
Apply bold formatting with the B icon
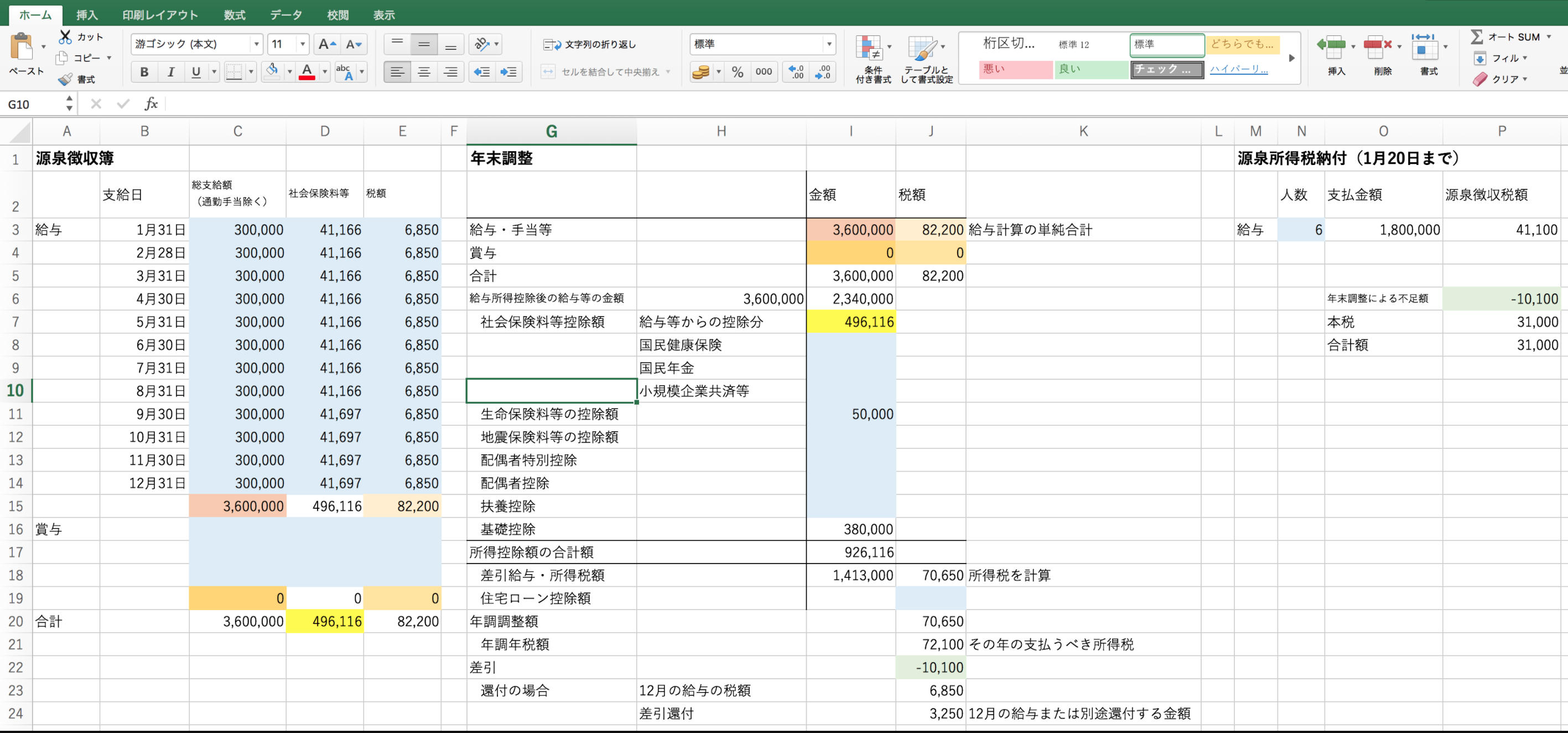pyautogui.click(x=144, y=71)
